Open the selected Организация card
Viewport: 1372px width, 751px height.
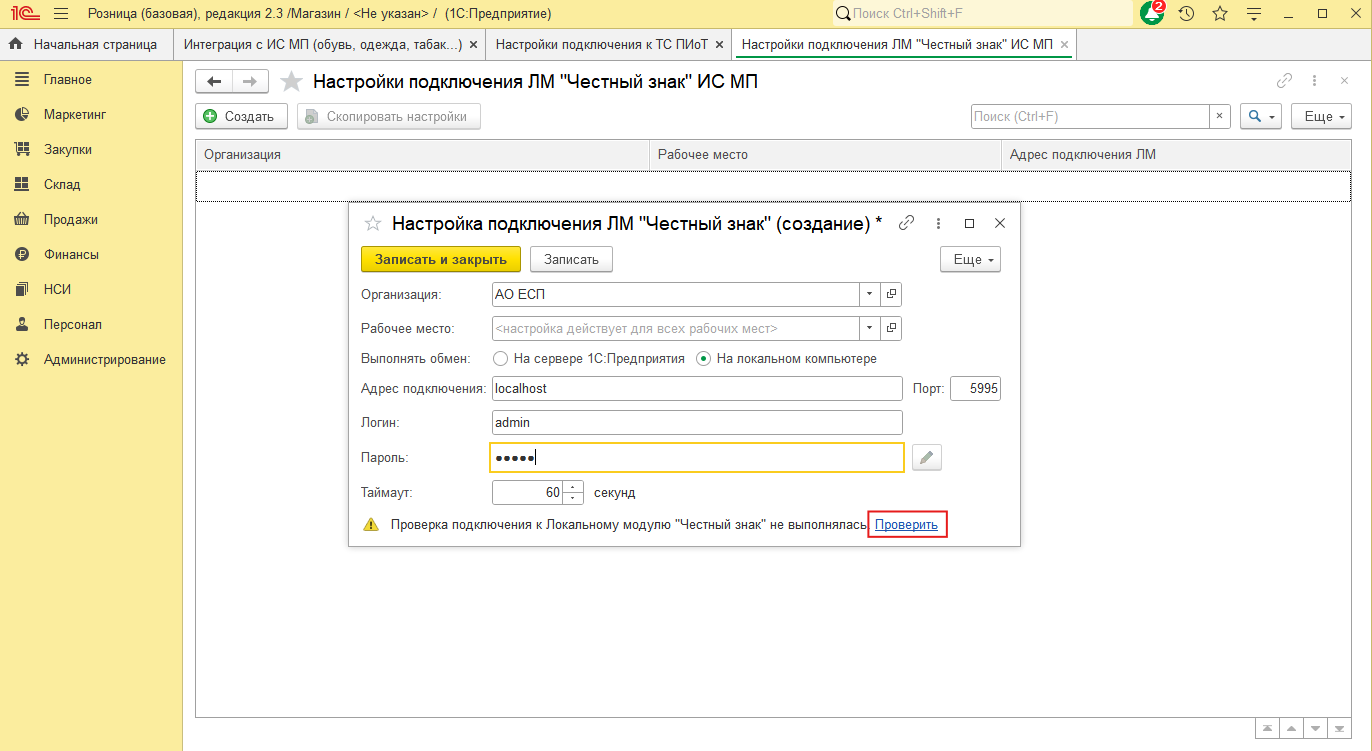click(x=892, y=295)
